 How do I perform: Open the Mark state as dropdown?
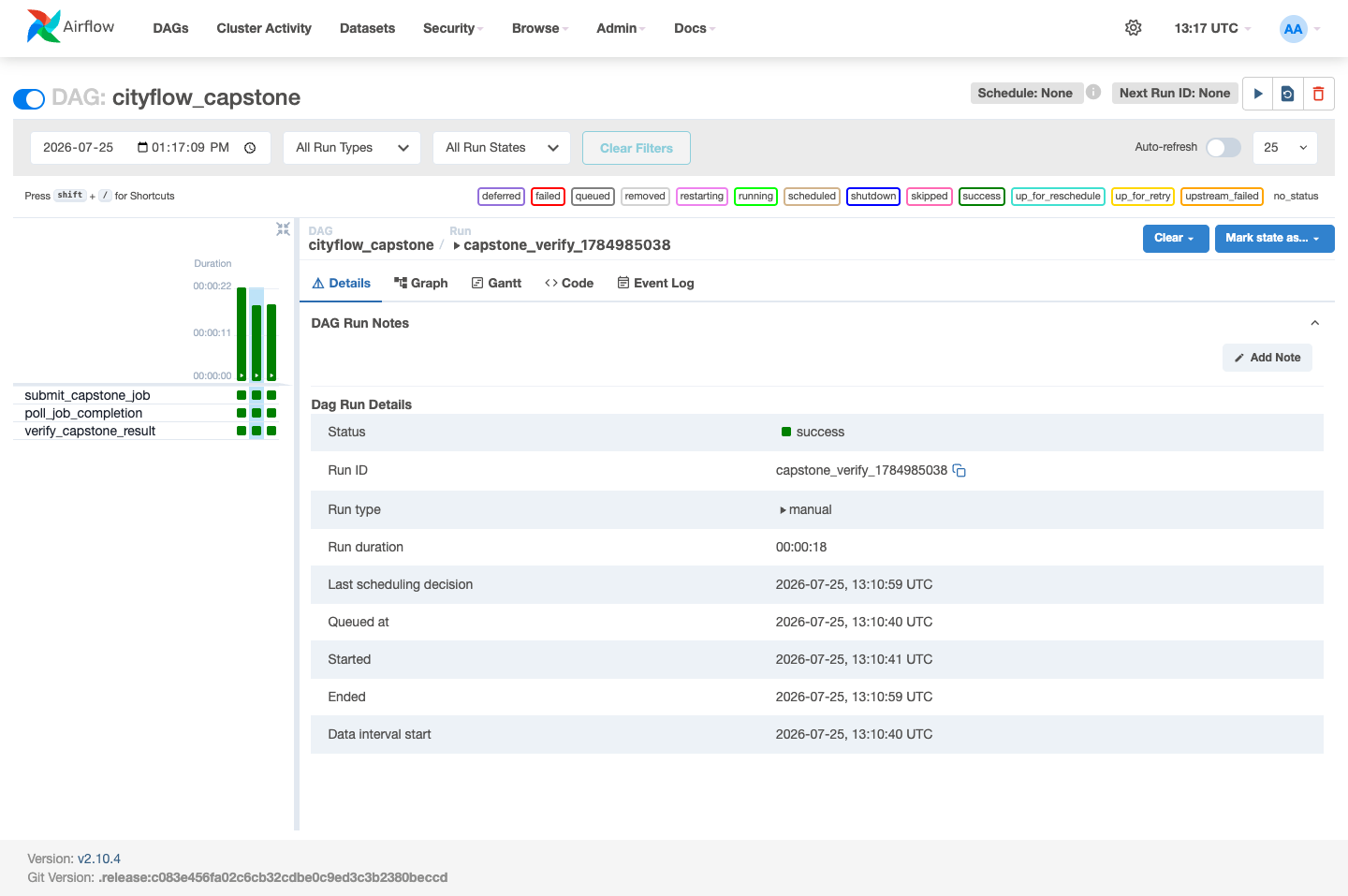click(x=1274, y=239)
